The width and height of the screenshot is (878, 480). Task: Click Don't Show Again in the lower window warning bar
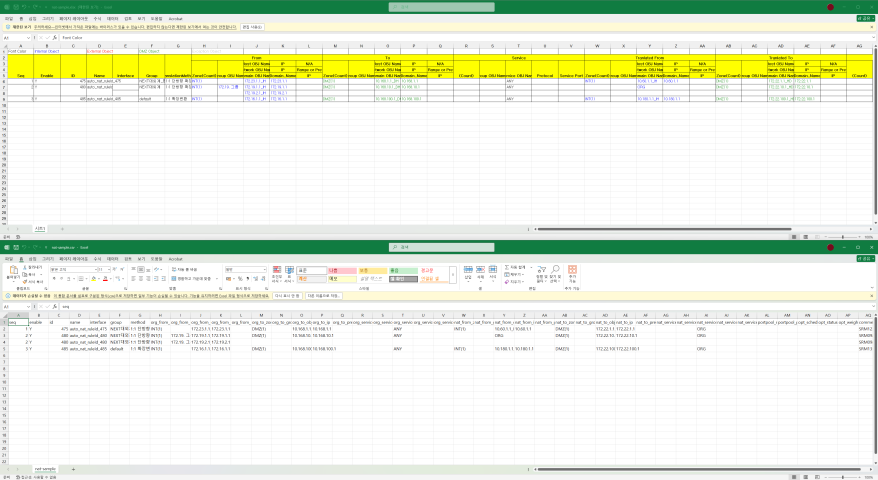(x=288, y=296)
